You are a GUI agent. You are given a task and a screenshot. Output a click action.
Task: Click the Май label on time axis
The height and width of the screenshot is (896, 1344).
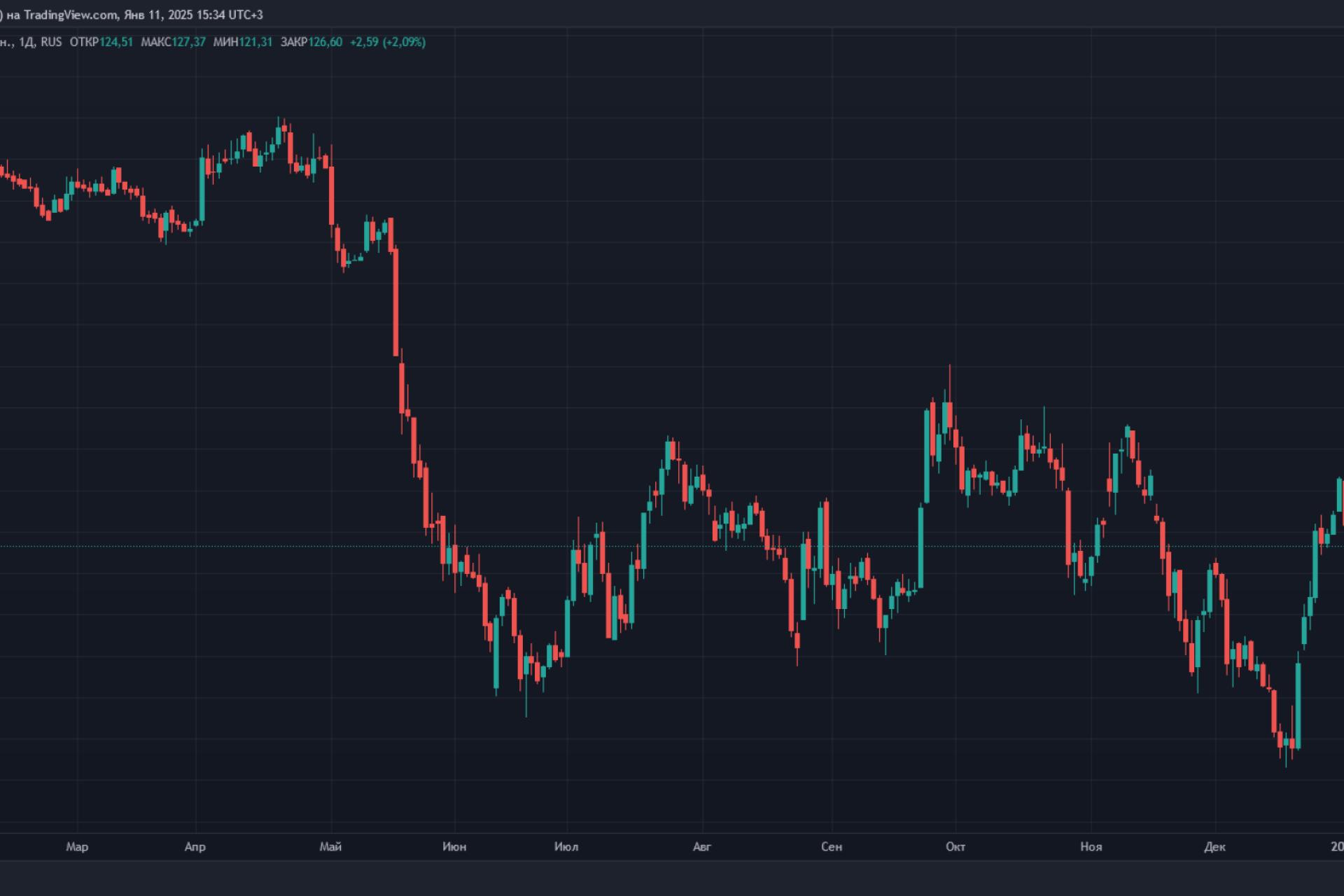coord(330,847)
